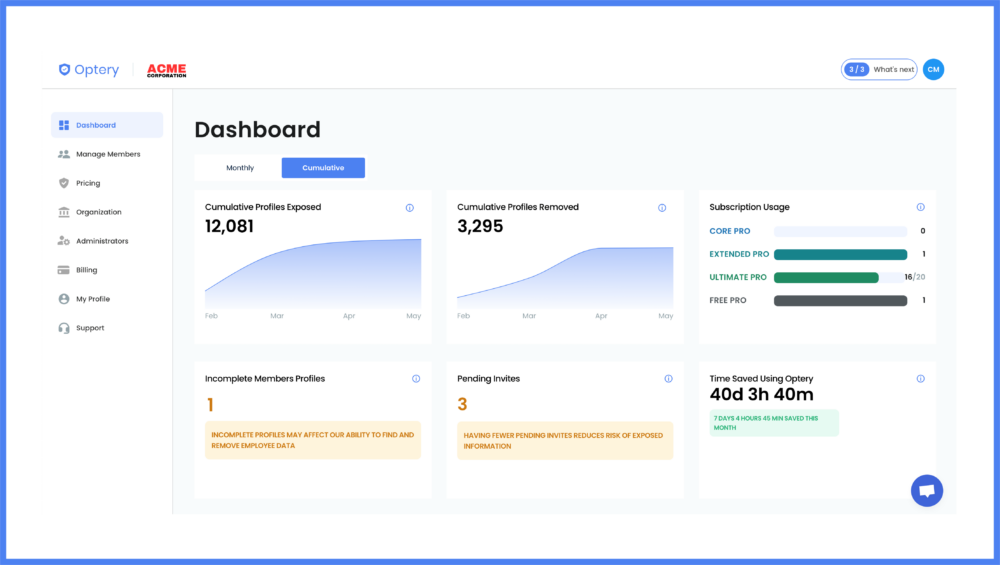Click the incomplete profiles warning banner
This screenshot has height=565, width=1000.
click(x=312, y=440)
